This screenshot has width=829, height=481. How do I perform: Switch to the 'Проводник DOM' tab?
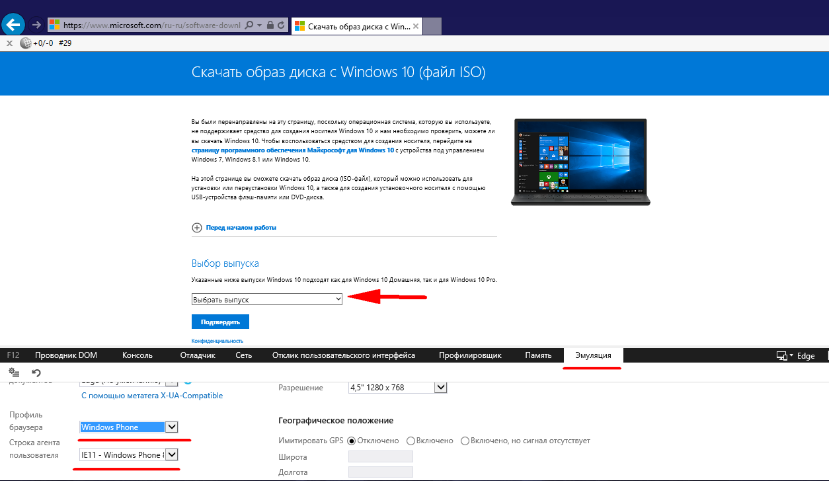66,355
